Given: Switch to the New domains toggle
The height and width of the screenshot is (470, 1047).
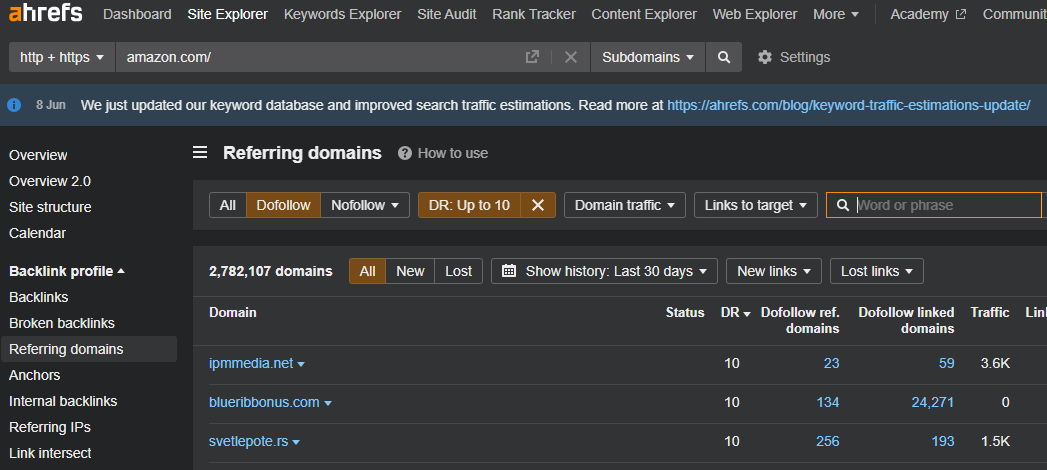Looking at the screenshot, I should point(410,271).
